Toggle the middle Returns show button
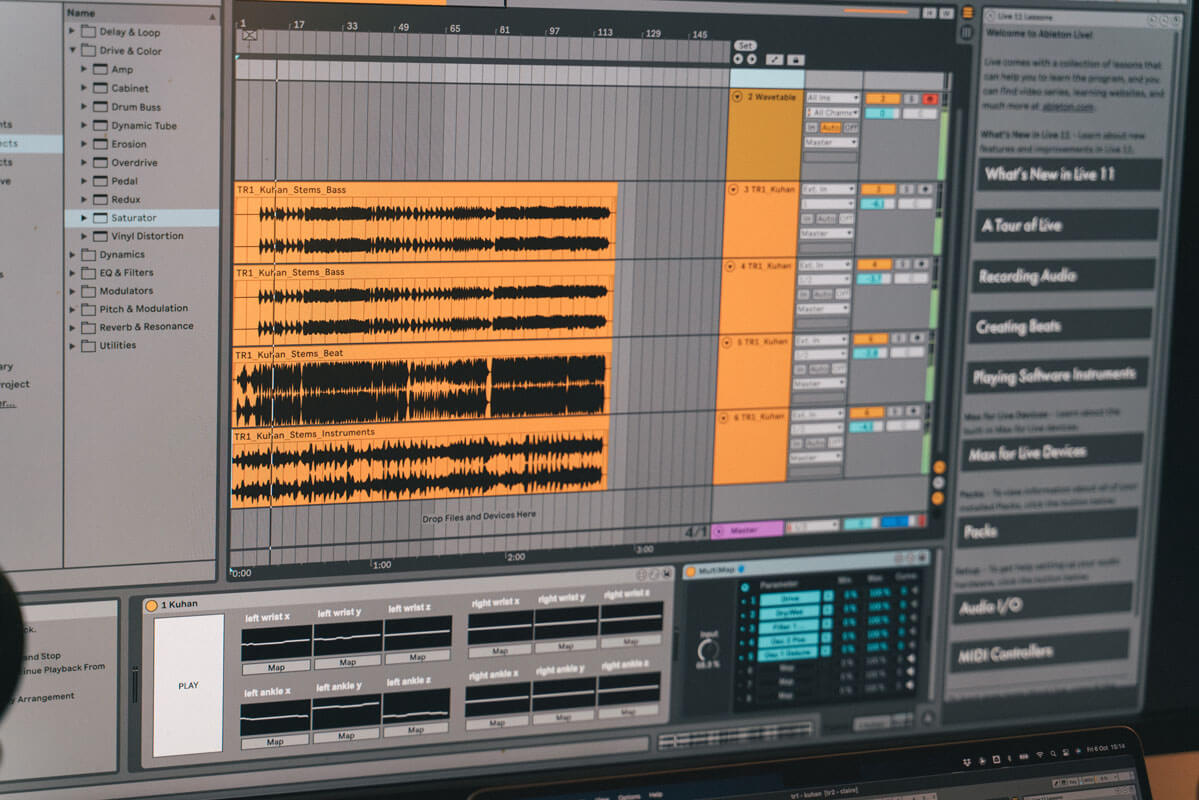This screenshot has height=800, width=1199. pyautogui.click(x=938, y=483)
